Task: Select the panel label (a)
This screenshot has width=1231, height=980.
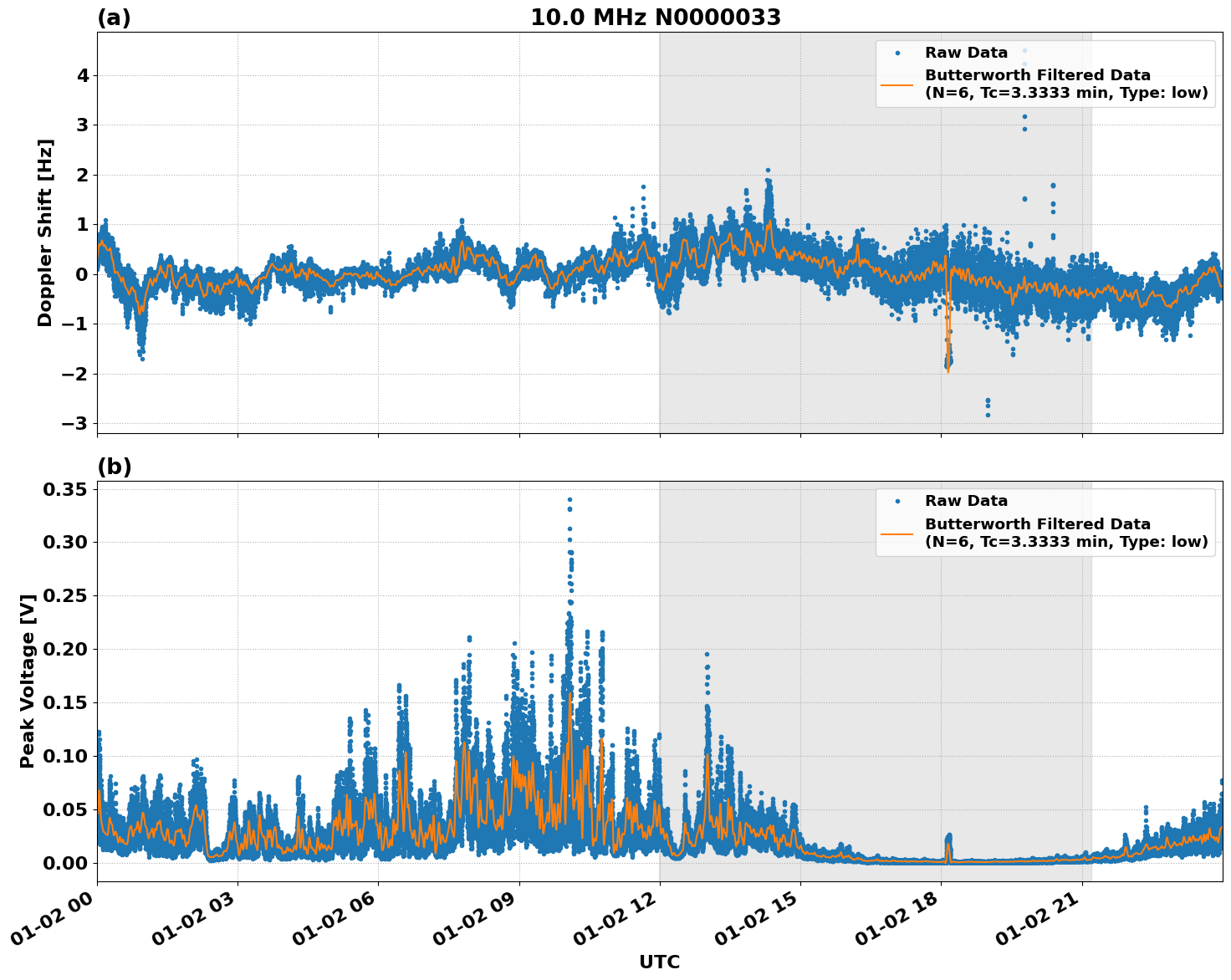Action: tap(115, 14)
